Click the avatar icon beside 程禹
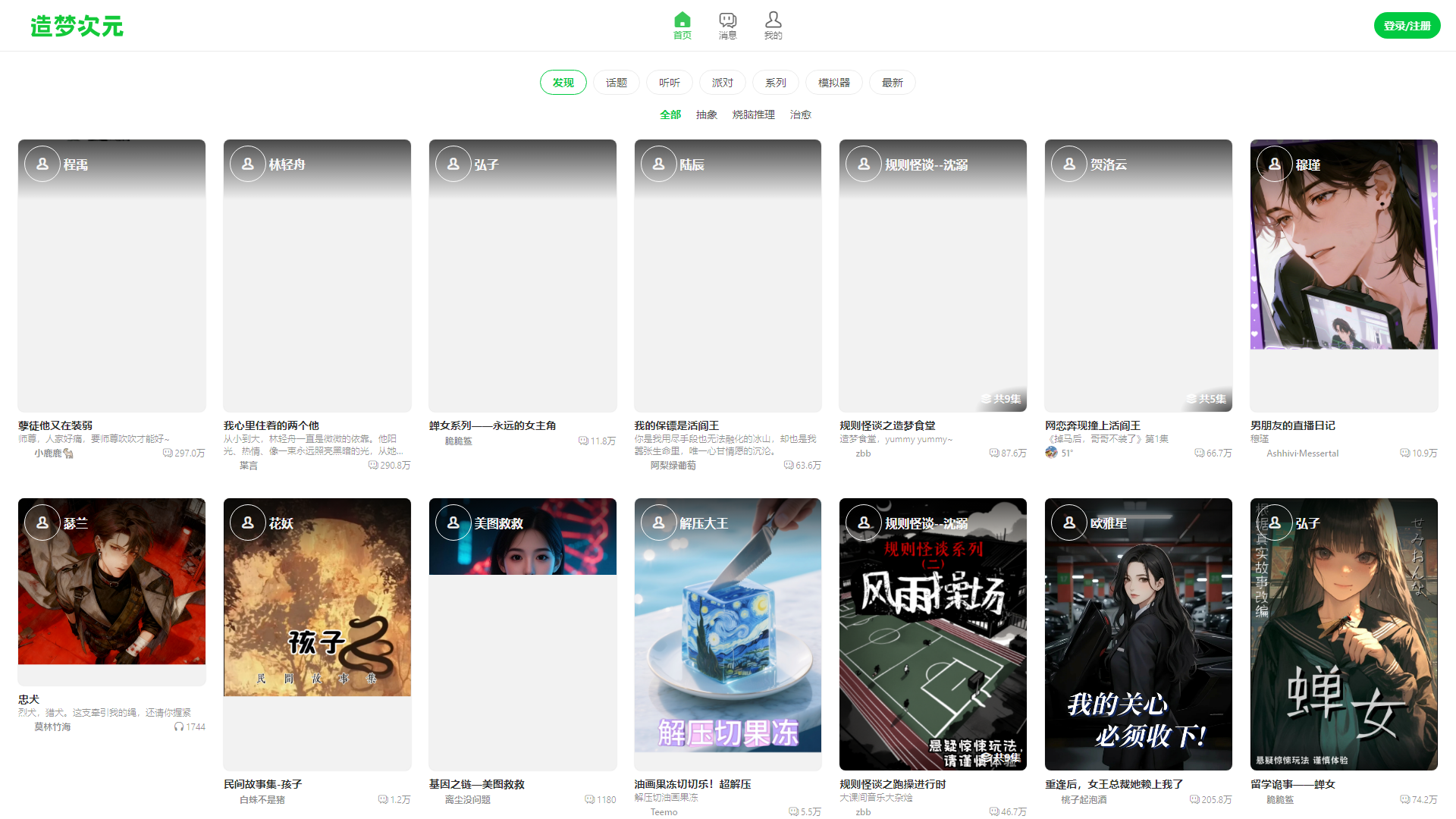 (x=42, y=164)
